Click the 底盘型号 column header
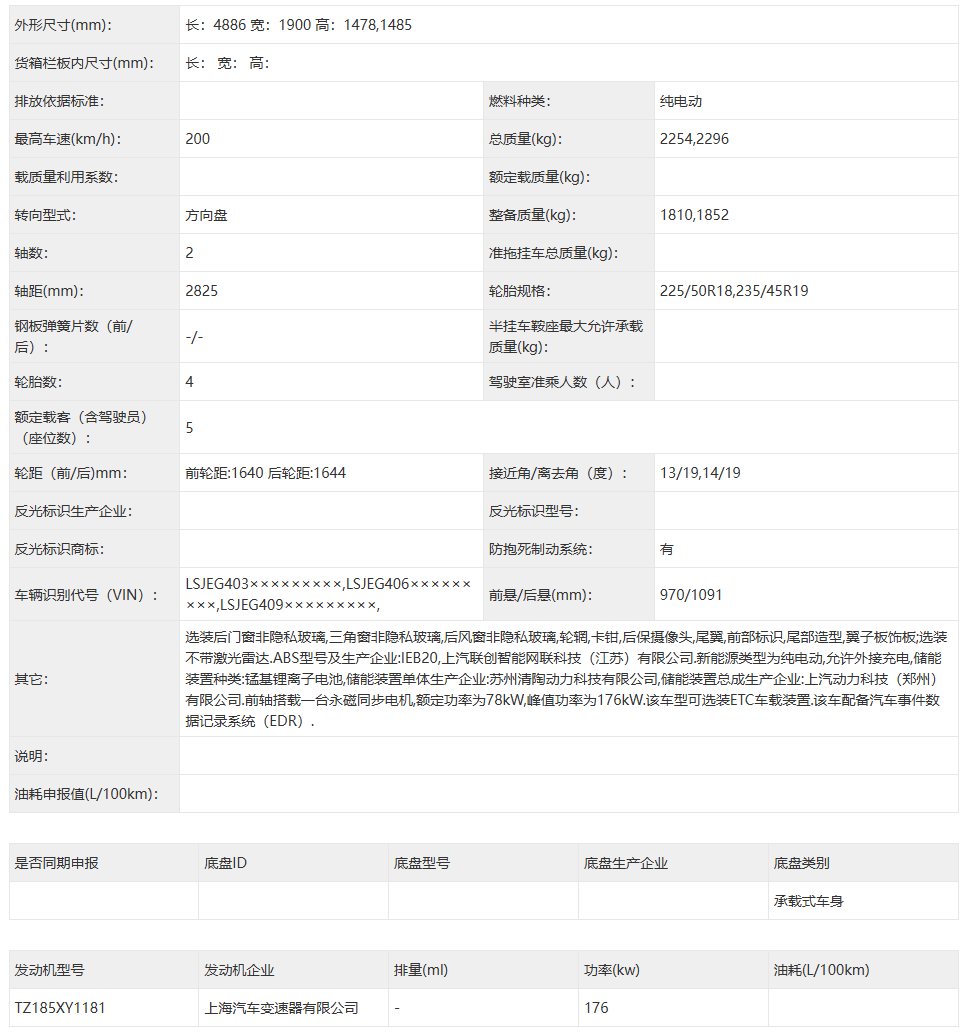 coord(422,863)
